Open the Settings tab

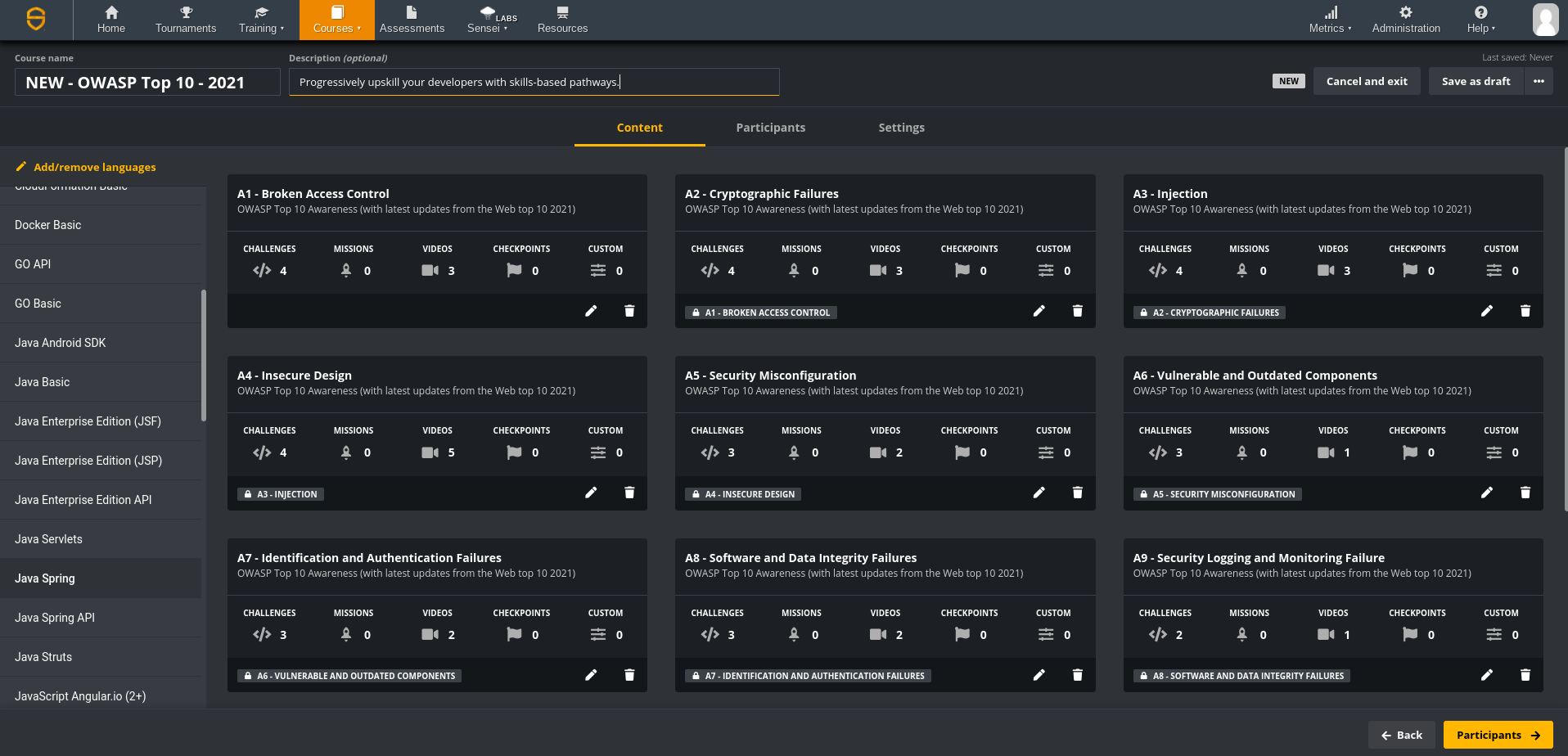pos(901,128)
